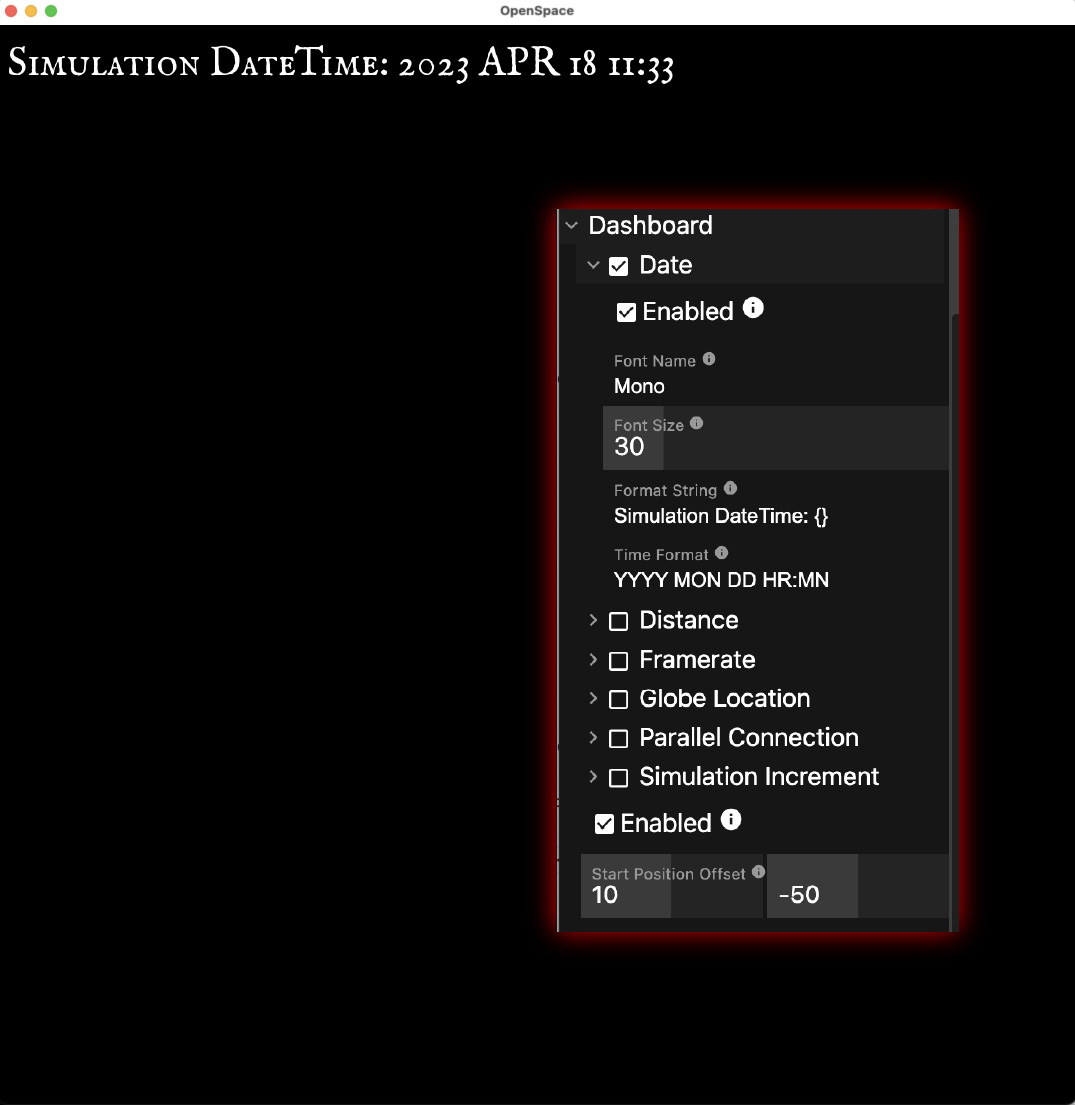Click info icon beside Font Name
The image size is (1075, 1105).
(x=709, y=359)
